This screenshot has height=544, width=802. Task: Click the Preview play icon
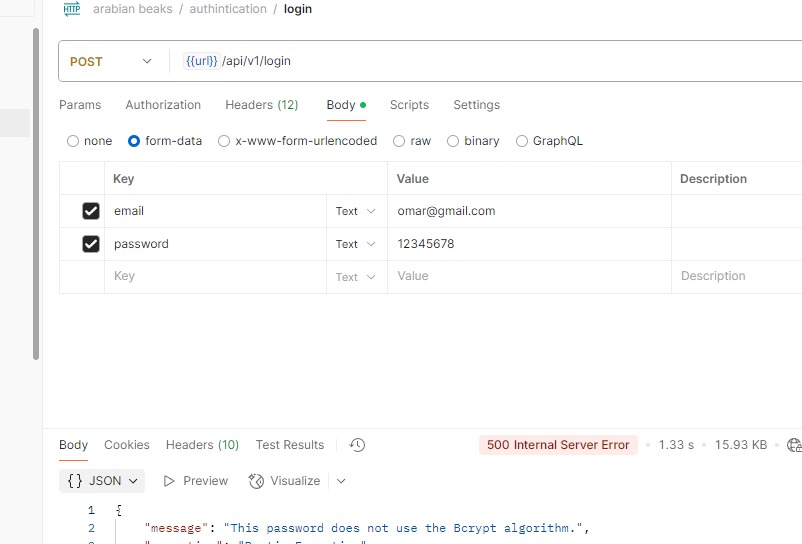click(x=169, y=481)
